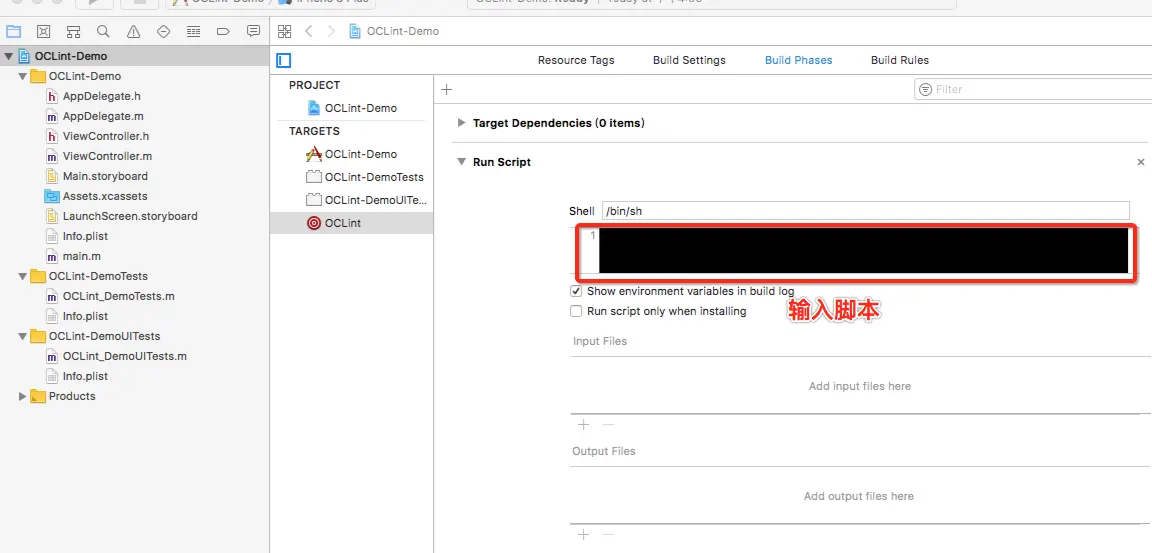Open the Issue navigator warning icon

pyautogui.click(x=133, y=32)
